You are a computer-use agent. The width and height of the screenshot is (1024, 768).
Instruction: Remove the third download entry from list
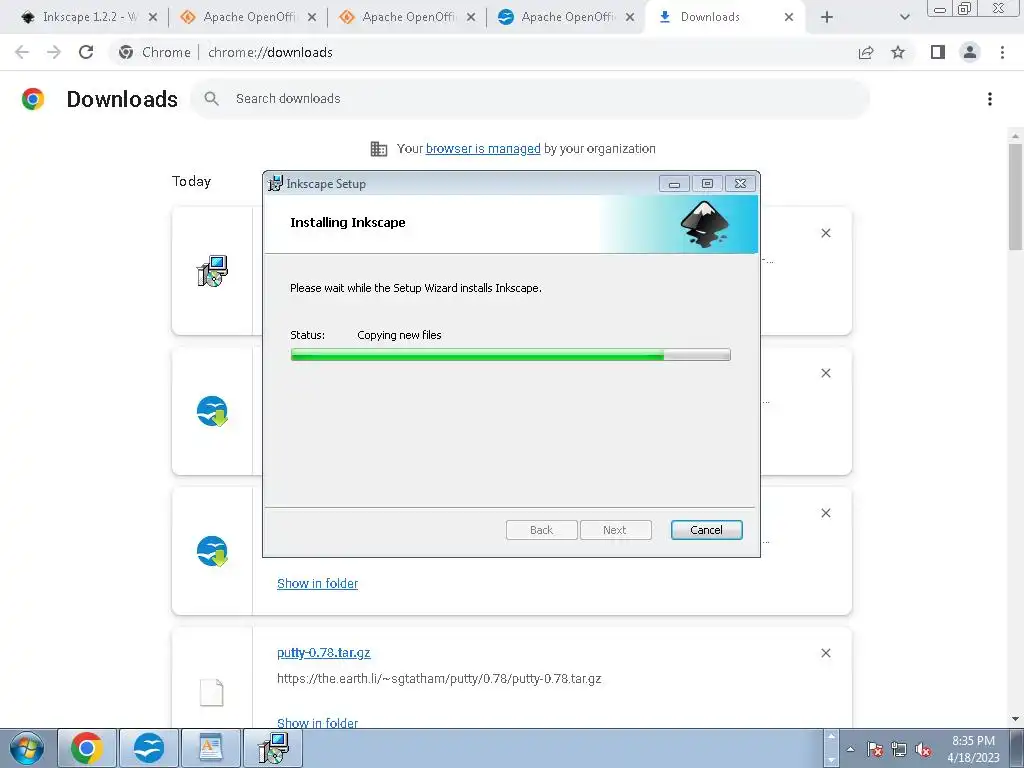tap(825, 513)
